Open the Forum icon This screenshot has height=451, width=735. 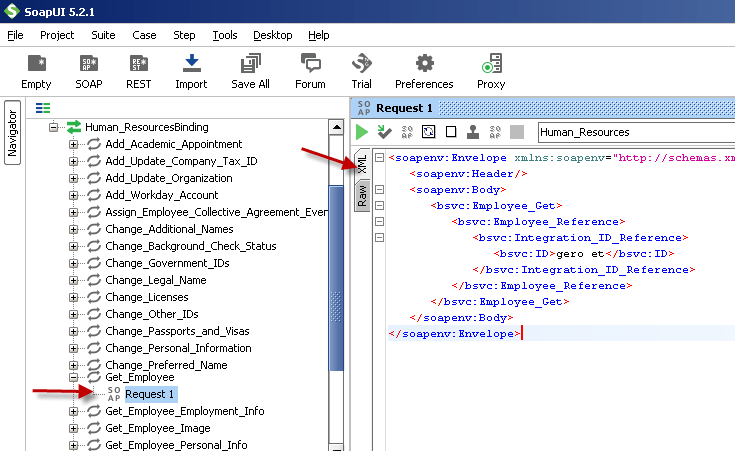point(310,63)
